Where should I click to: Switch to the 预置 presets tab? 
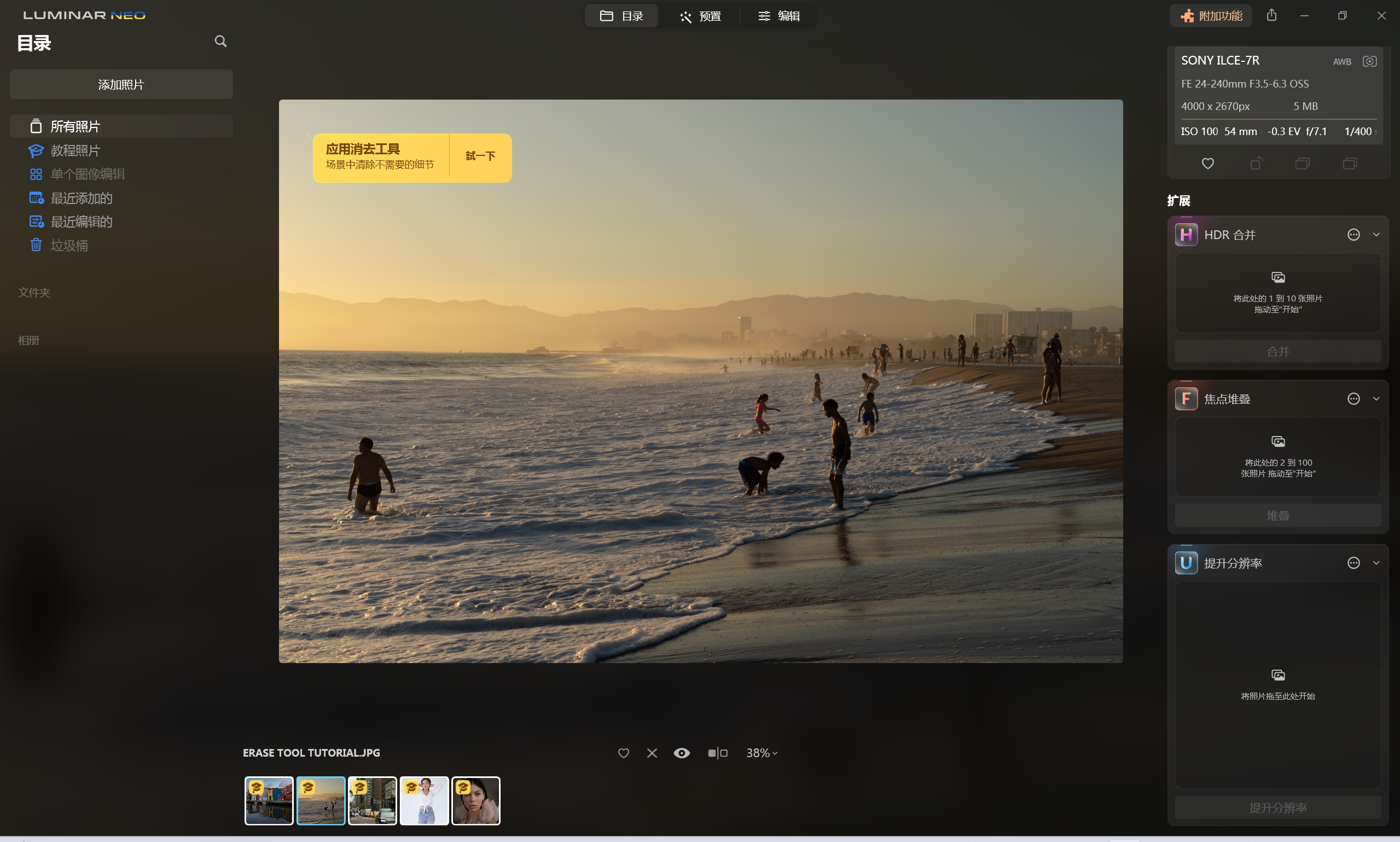tap(700, 16)
